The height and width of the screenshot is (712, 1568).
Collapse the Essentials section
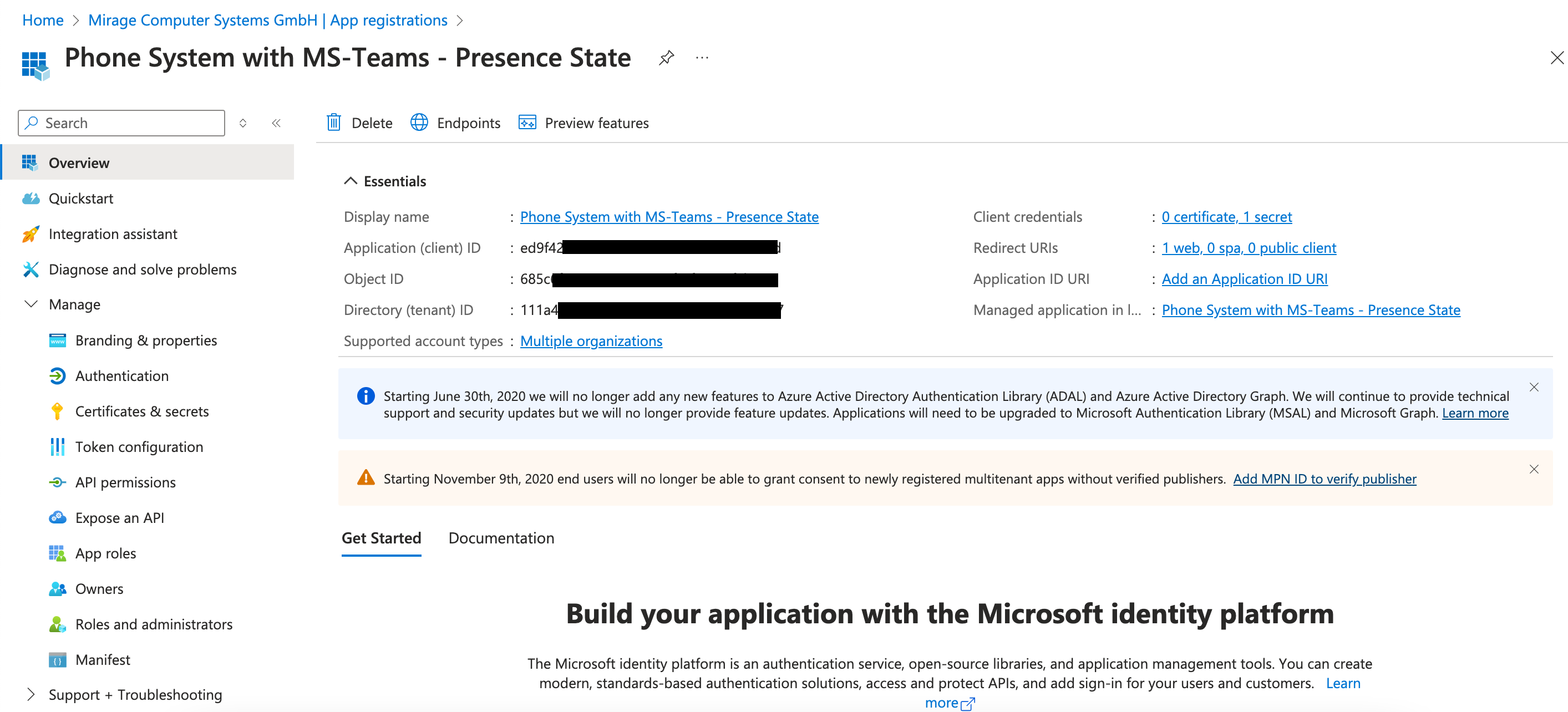pyautogui.click(x=351, y=181)
